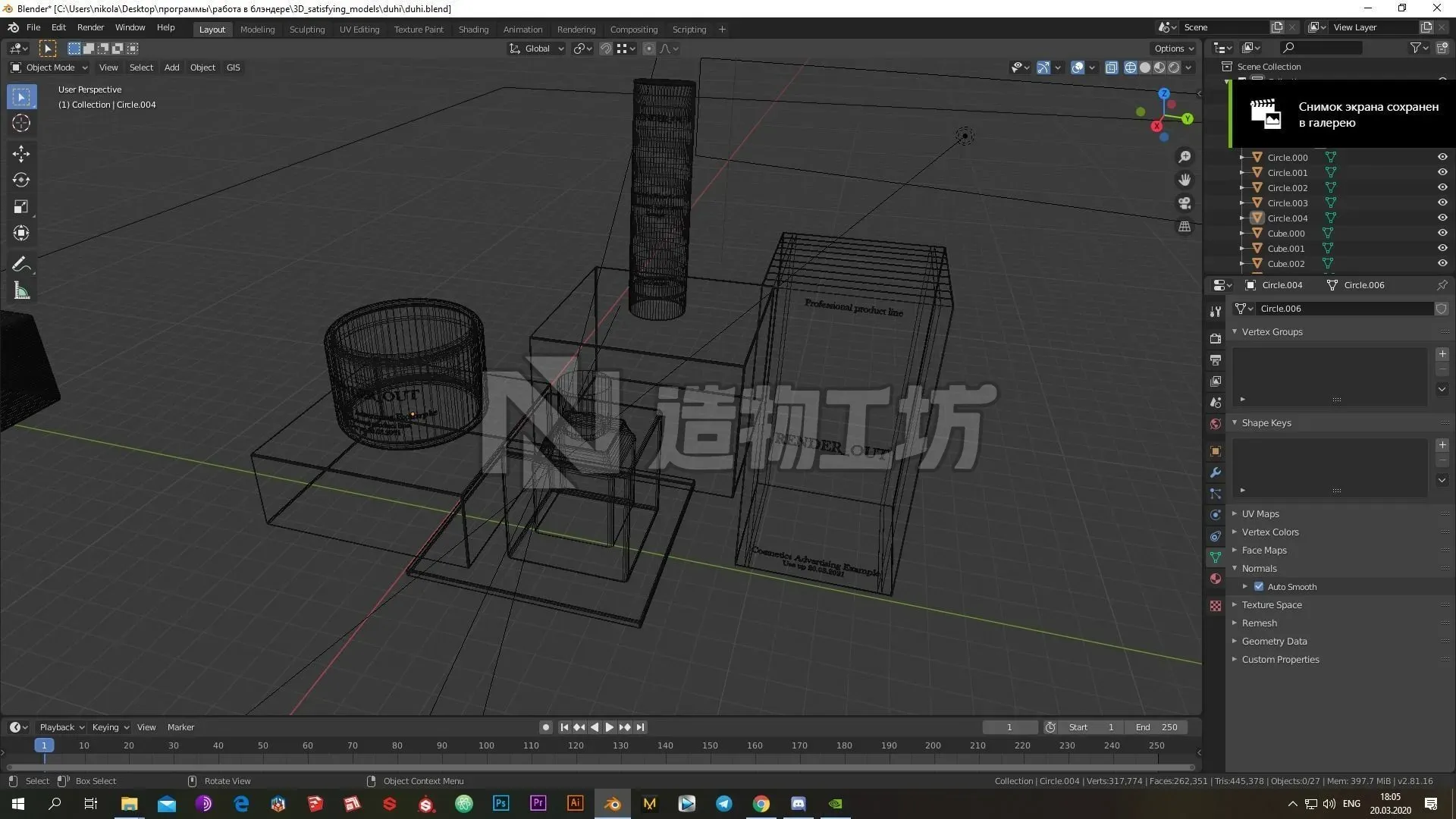Switch to the UV Editing workspace
1456x819 pixels.
pyautogui.click(x=359, y=30)
